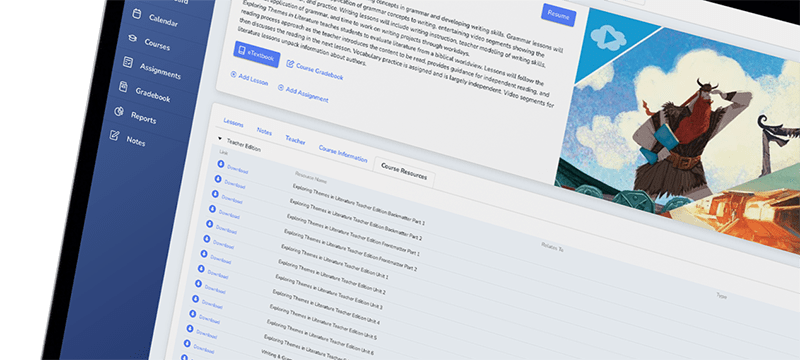The height and width of the screenshot is (360, 800).
Task: Click the Link column header
Action: [x=223, y=152]
